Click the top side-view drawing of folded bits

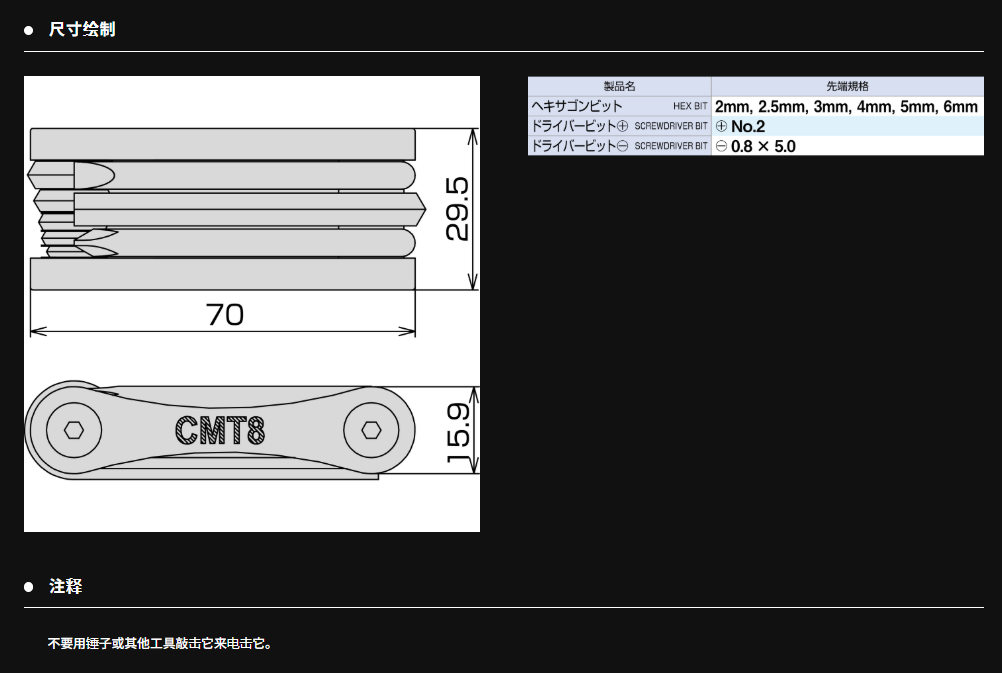(222, 208)
